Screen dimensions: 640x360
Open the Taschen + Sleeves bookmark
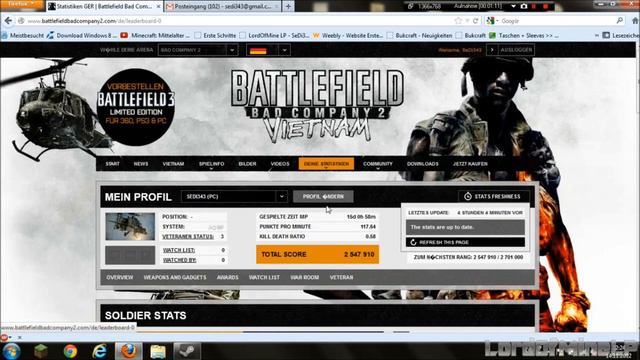[524, 36]
